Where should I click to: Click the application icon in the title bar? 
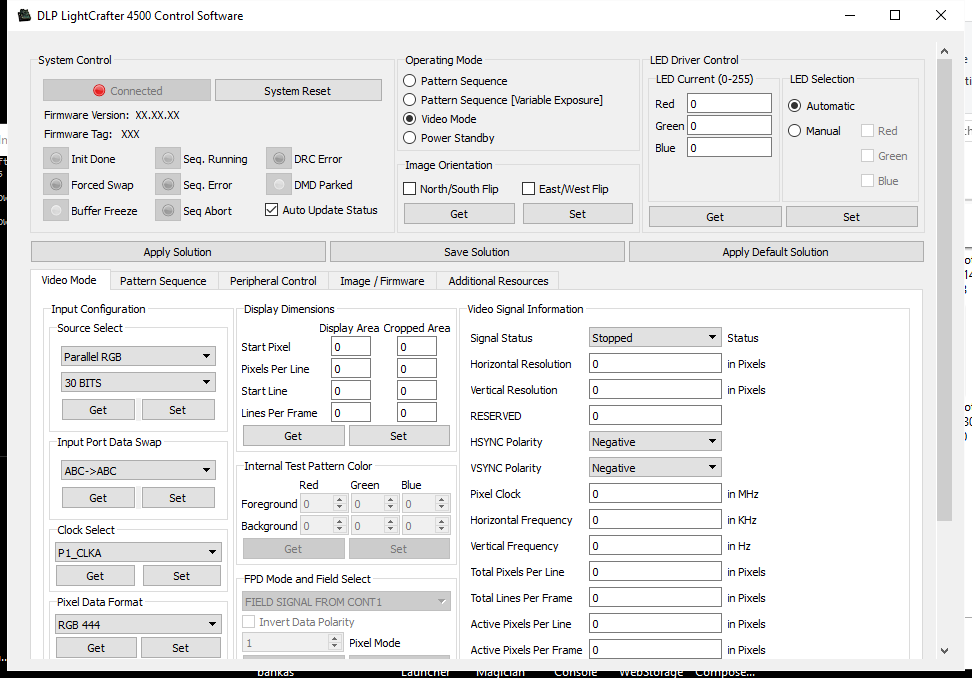pyautogui.click(x=24, y=15)
